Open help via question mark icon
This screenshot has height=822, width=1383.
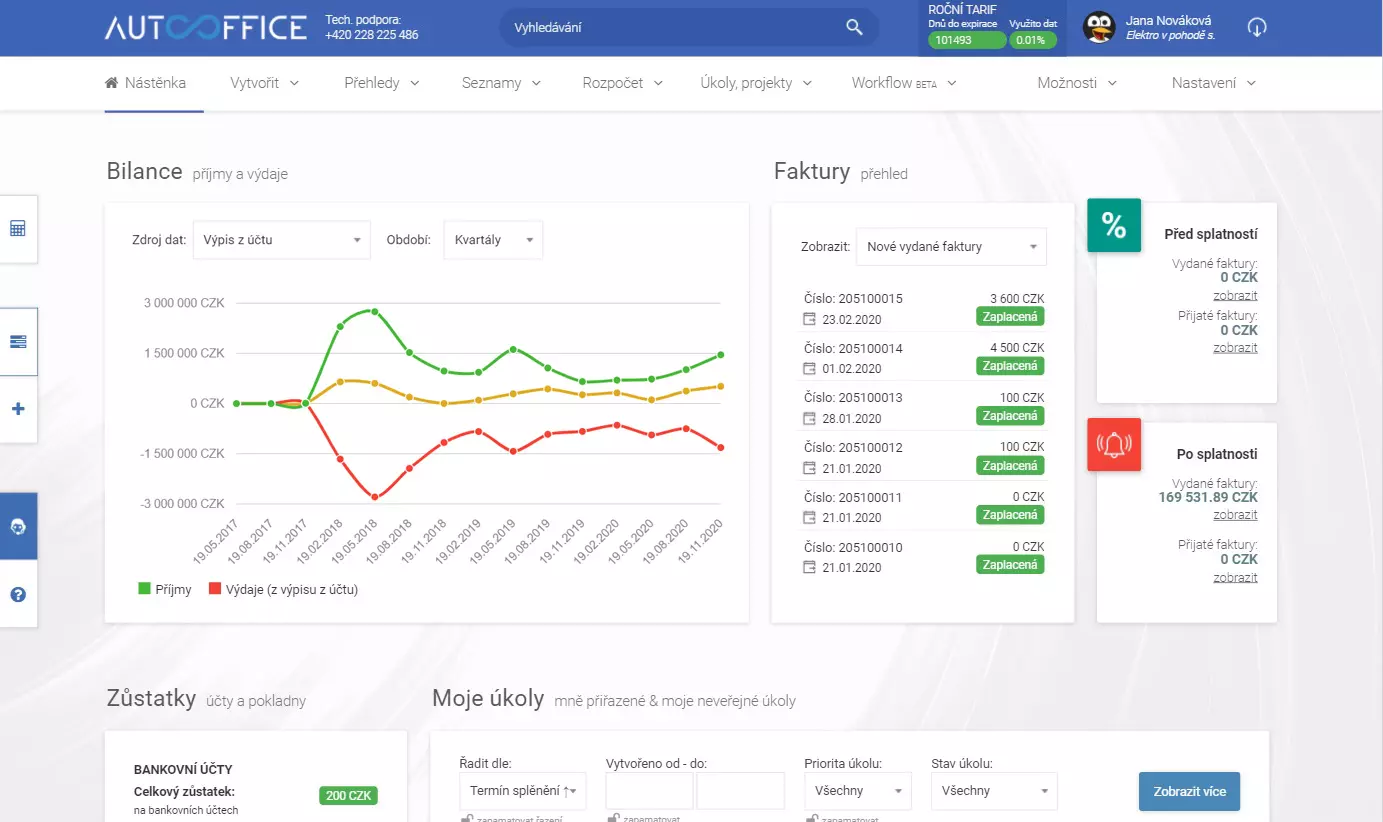click(x=18, y=594)
